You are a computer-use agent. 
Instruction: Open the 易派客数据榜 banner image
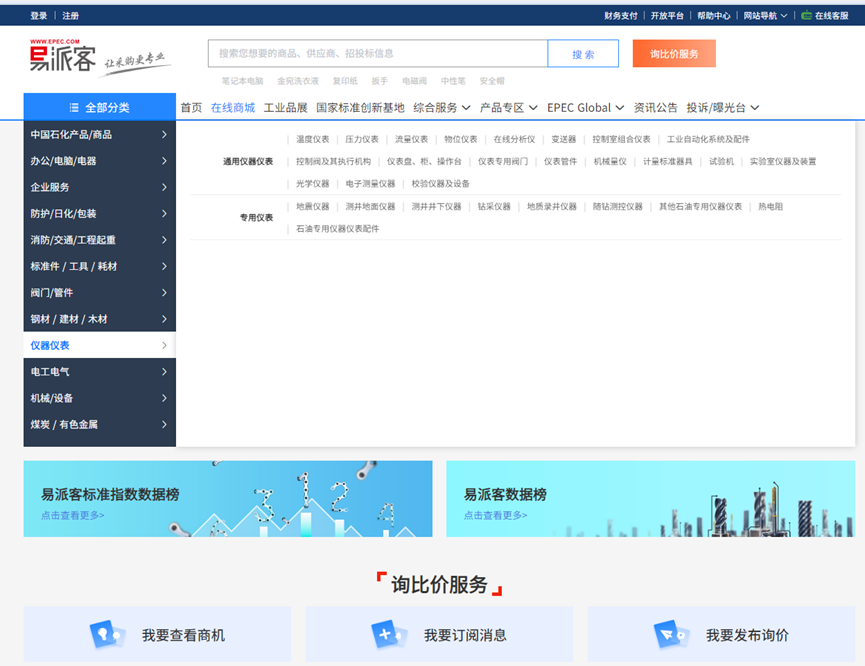point(650,498)
